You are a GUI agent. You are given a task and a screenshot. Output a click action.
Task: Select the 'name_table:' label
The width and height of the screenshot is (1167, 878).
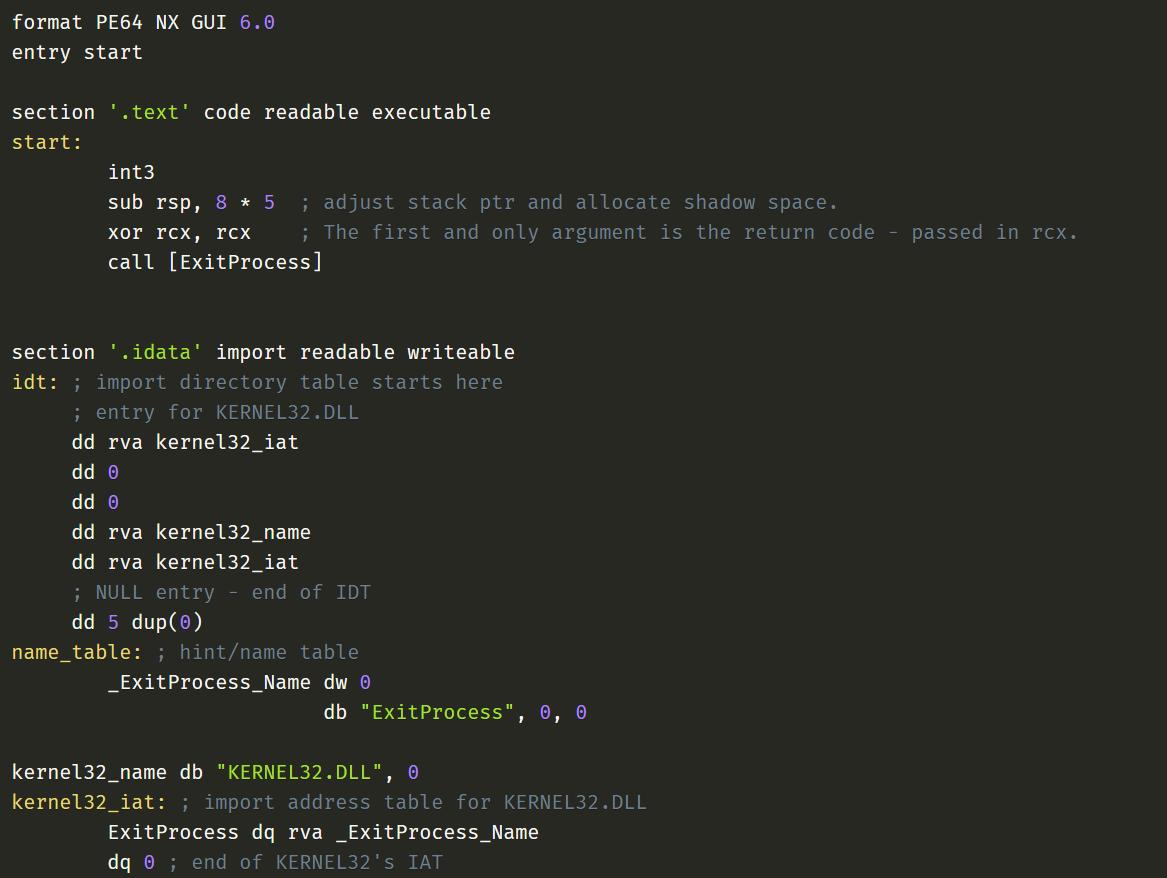pyautogui.click(x=77, y=652)
